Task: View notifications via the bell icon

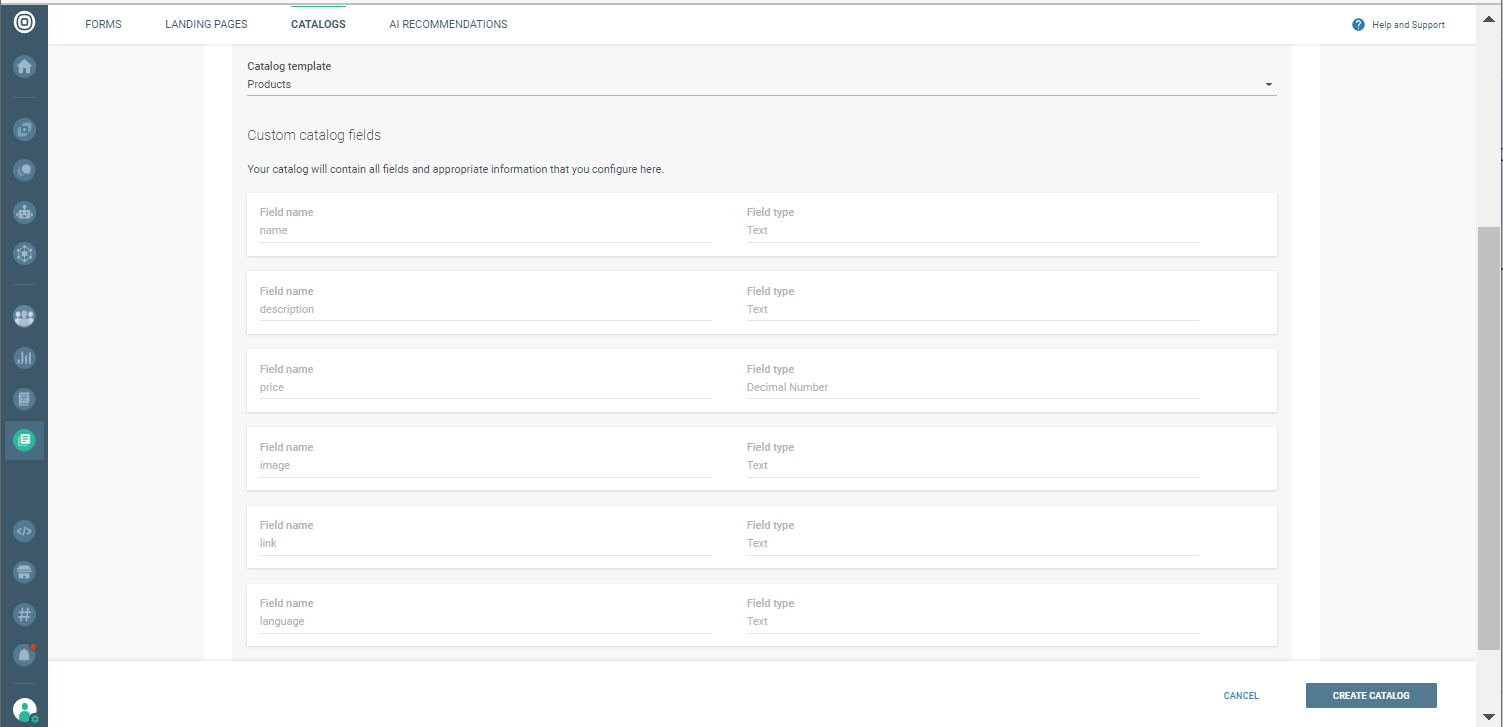Action: pyautogui.click(x=23, y=655)
